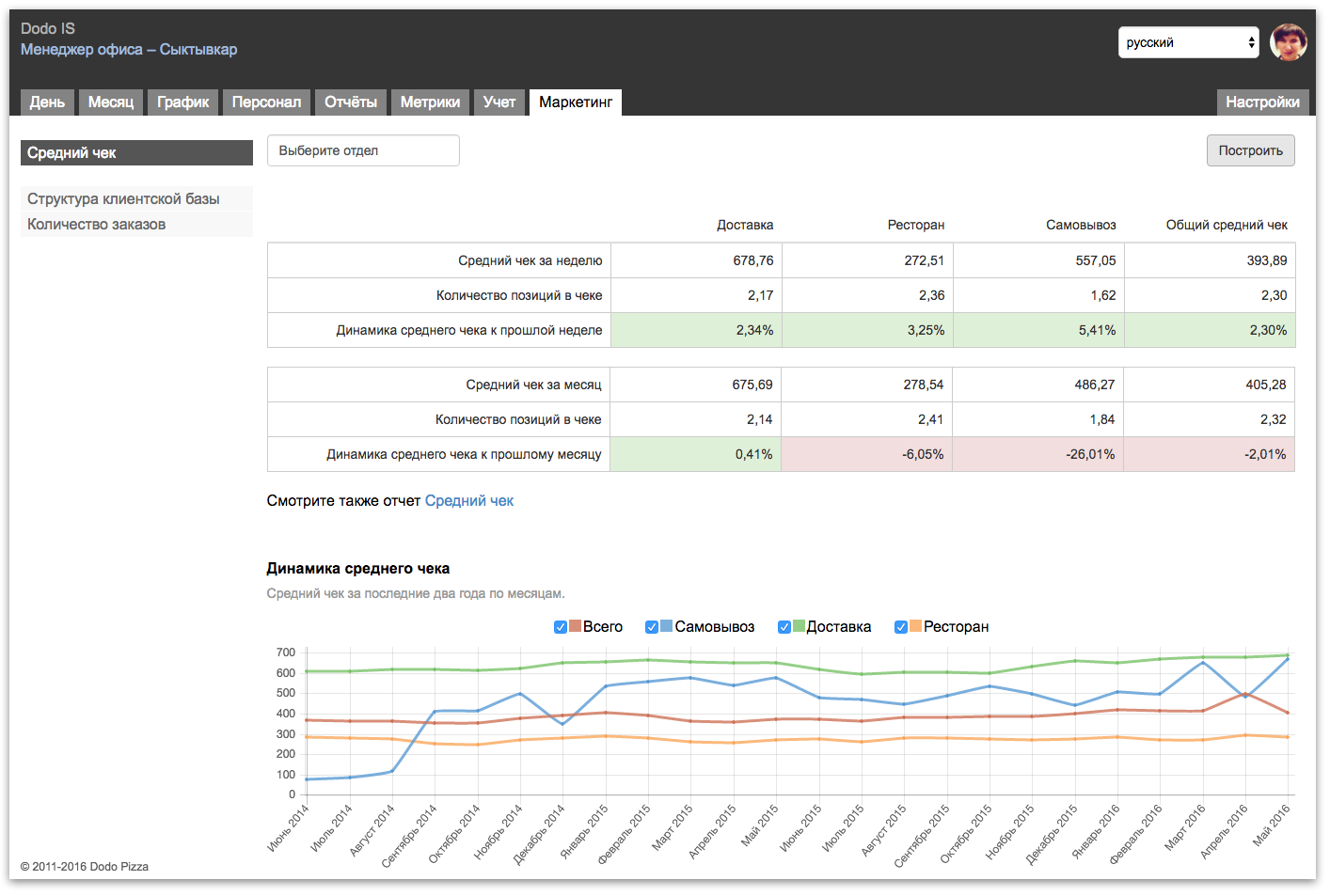Go to the Персонал tab

[x=266, y=102]
